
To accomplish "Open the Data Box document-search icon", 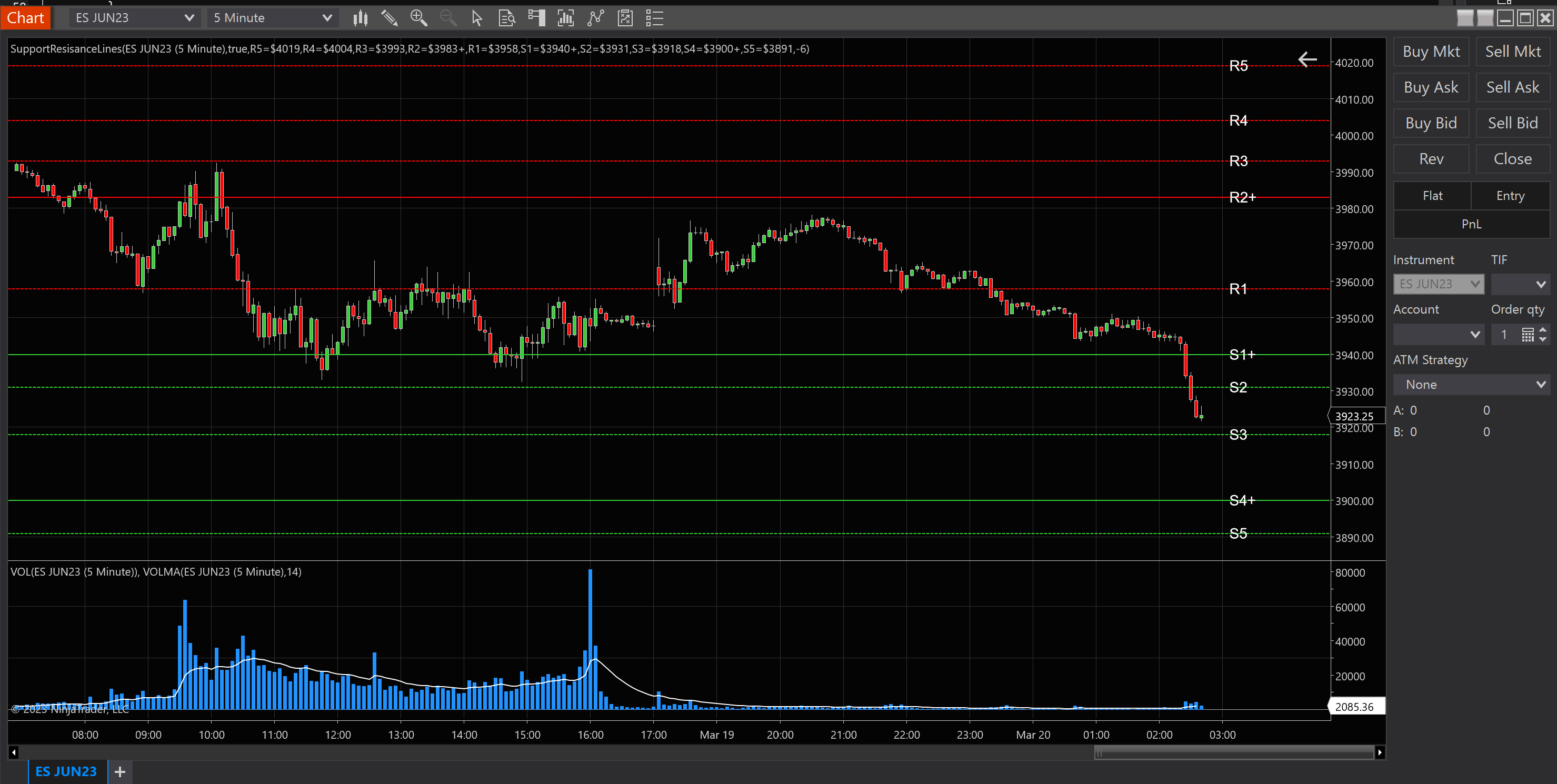I will [x=506, y=18].
